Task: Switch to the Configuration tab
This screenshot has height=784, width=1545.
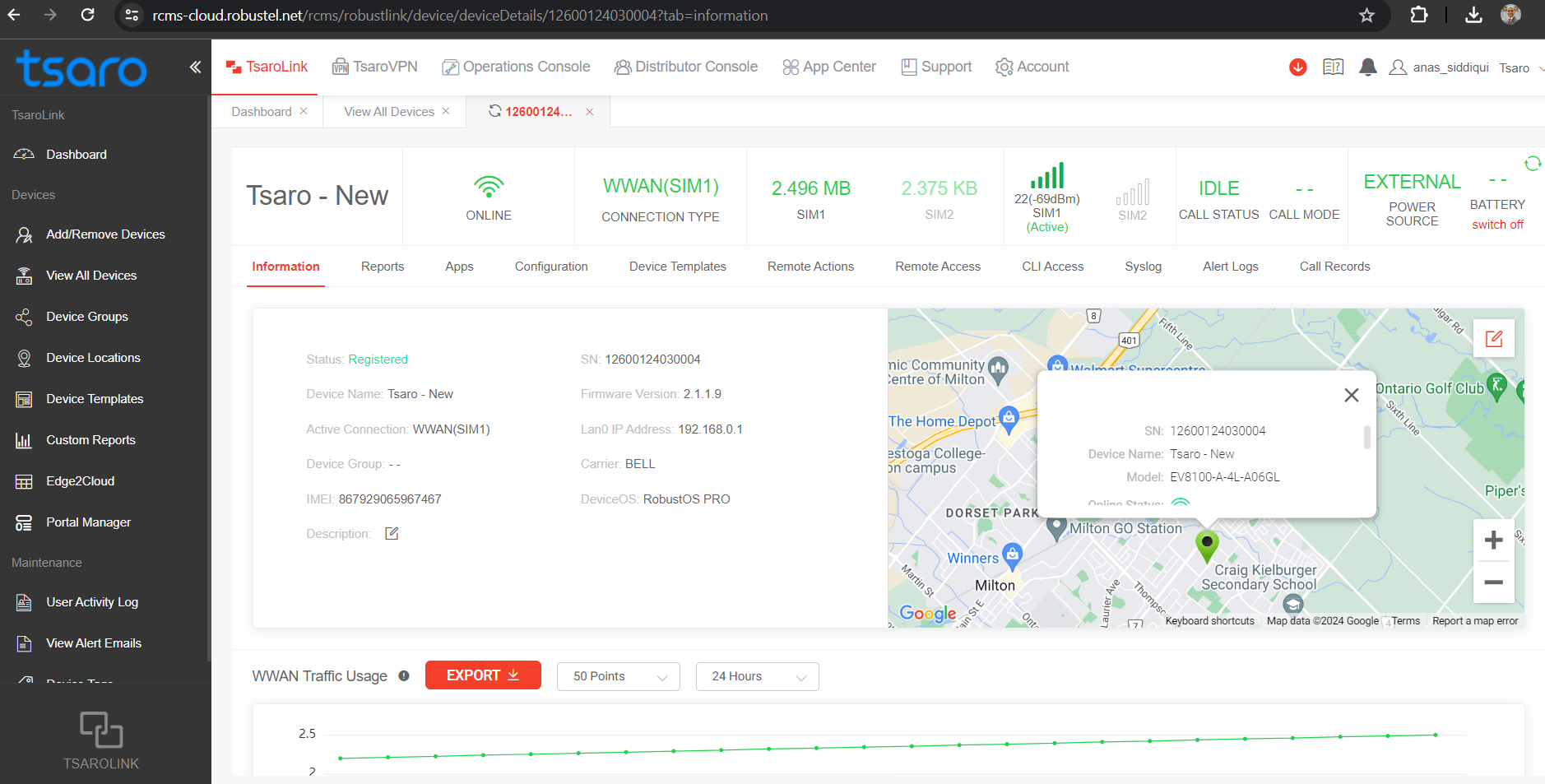Action: [551, 267]
